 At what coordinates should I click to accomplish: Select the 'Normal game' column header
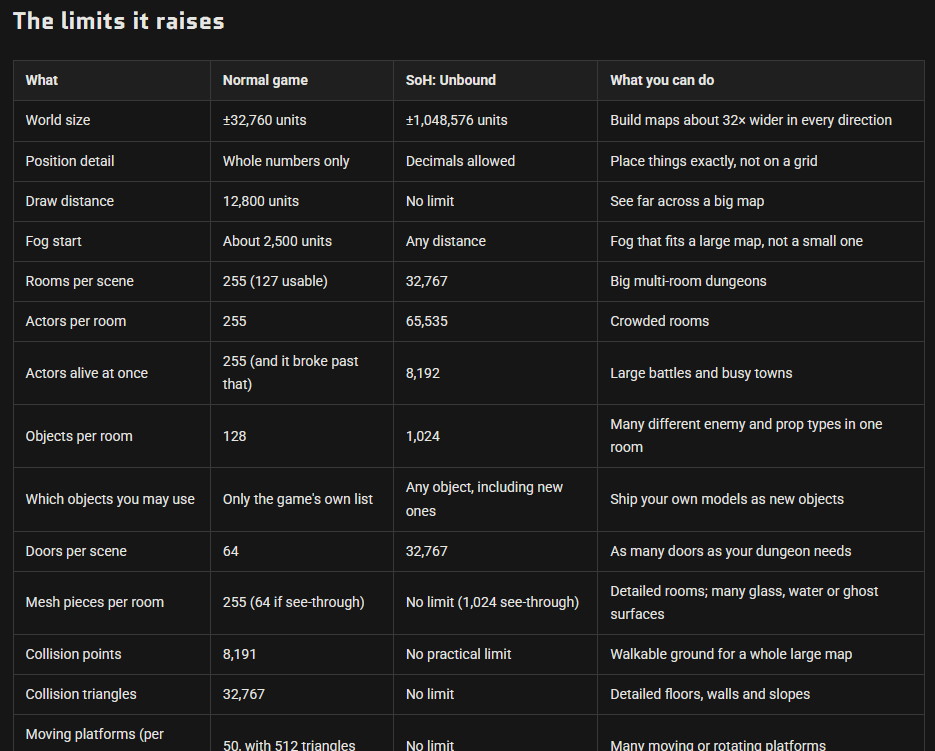(265, 80)
